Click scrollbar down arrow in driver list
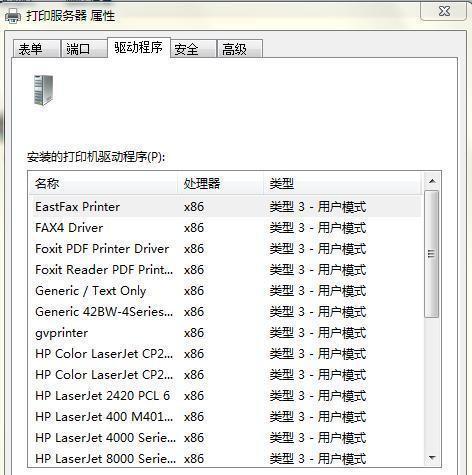 [x=432, y=458]
